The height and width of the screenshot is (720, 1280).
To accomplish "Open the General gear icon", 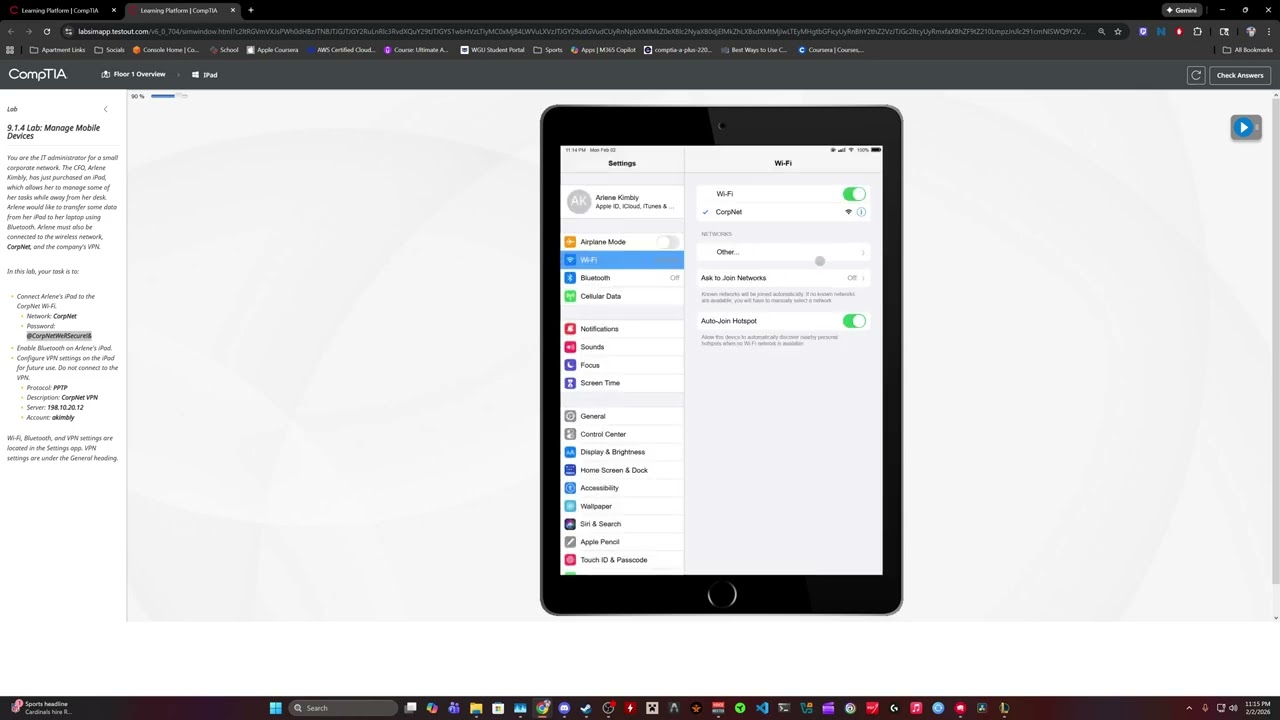I will click(570, 416).
